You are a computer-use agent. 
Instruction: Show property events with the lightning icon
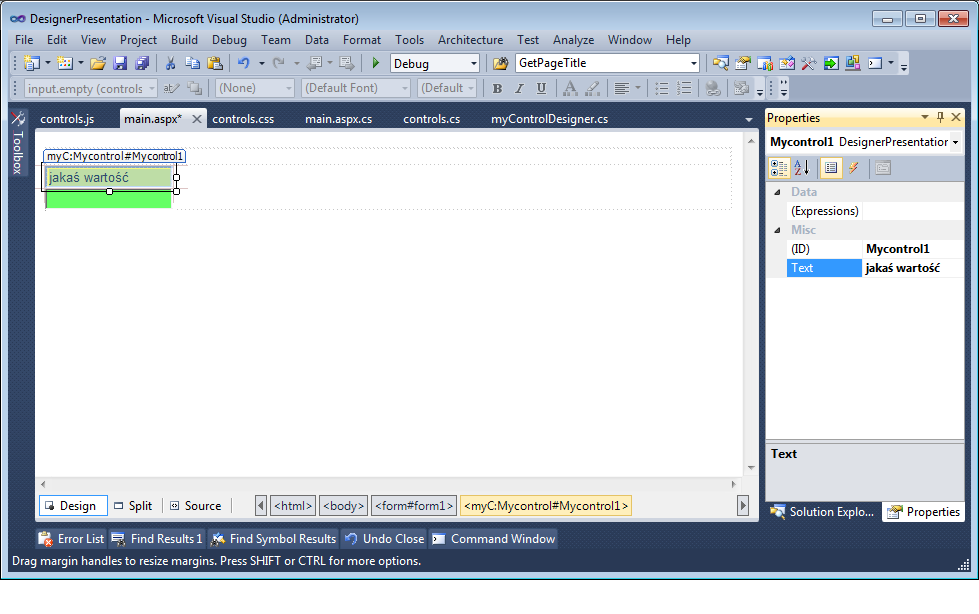pyautogui.click(x=854, y=167)
